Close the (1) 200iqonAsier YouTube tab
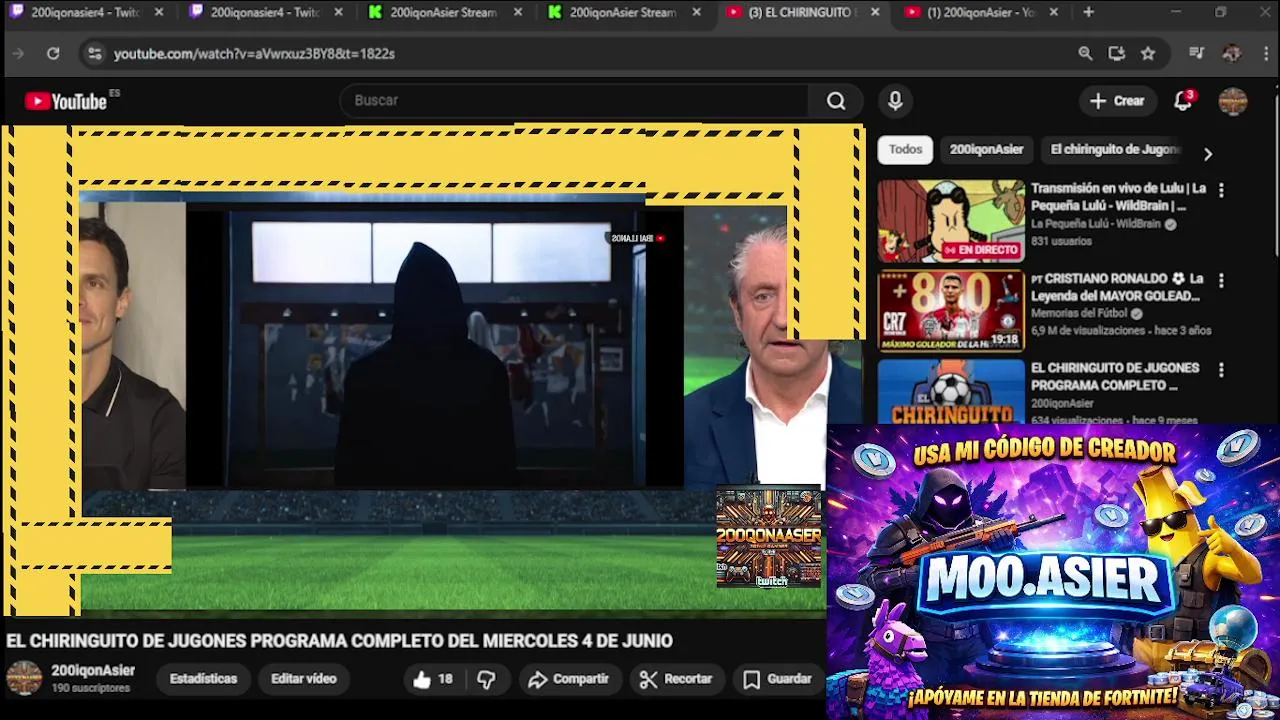The image size is (1280, 720). (1054, 12)
